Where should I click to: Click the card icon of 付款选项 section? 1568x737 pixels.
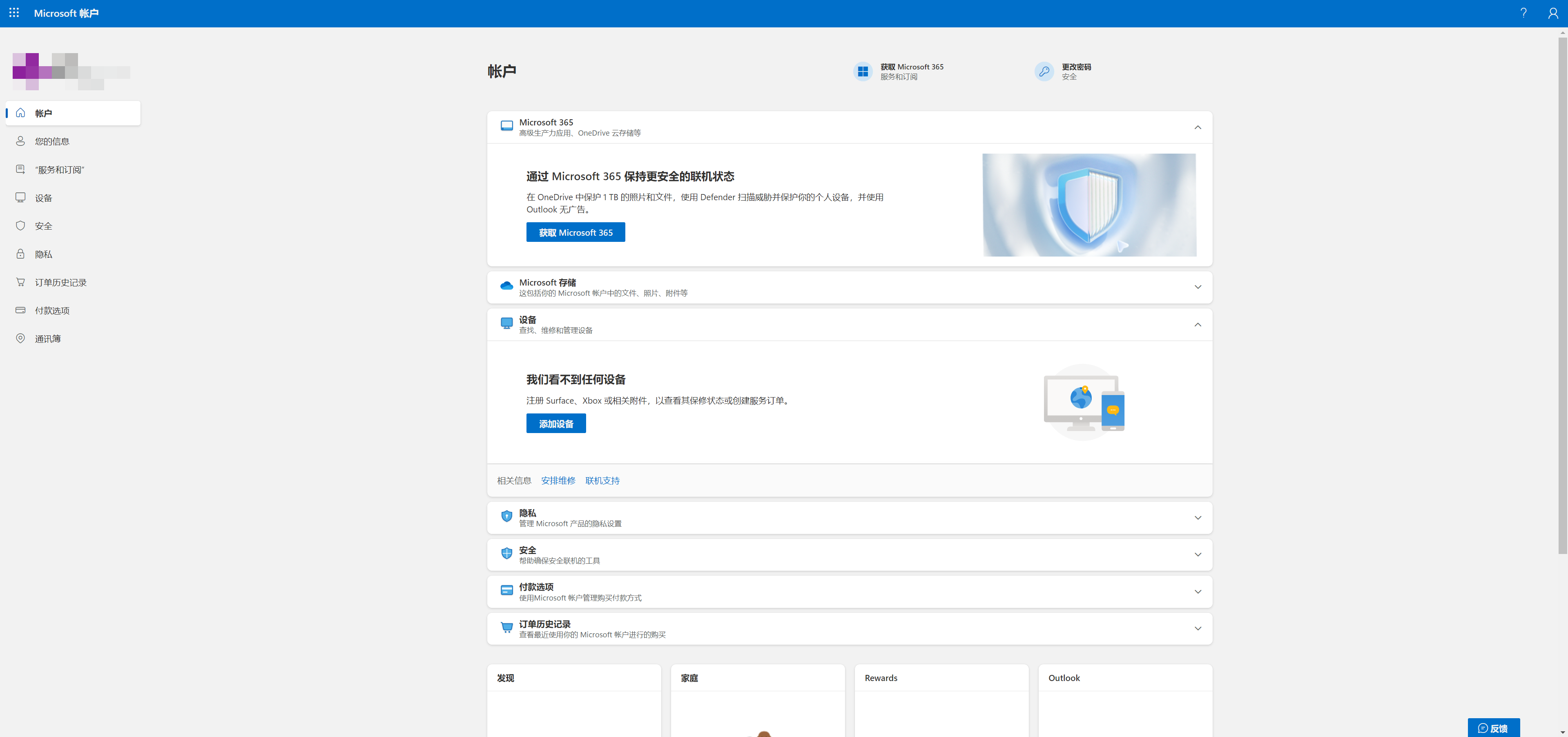click(x=506, y=590)
